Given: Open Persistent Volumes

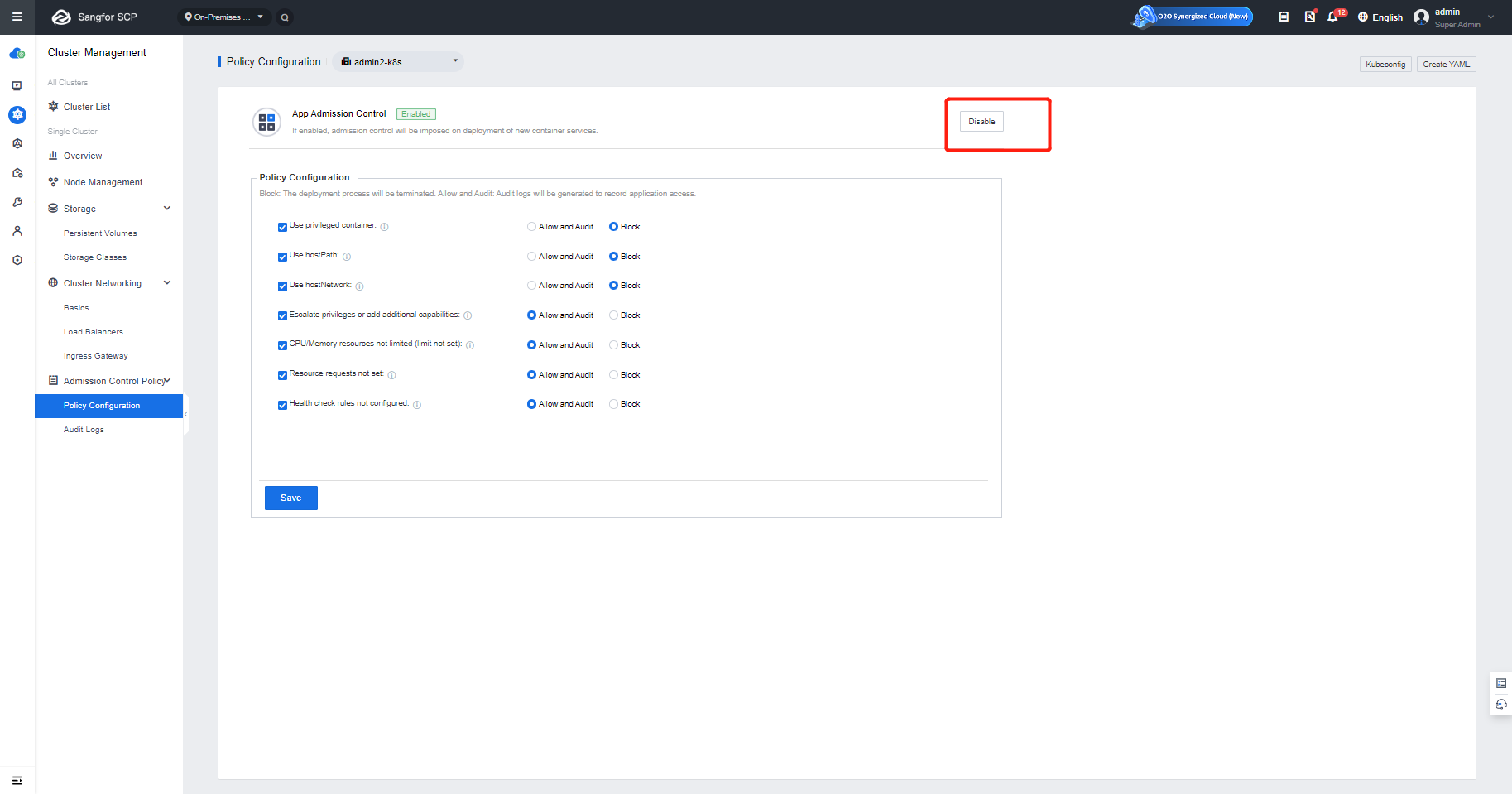Looking at the screenshot, I should (100, 233).
